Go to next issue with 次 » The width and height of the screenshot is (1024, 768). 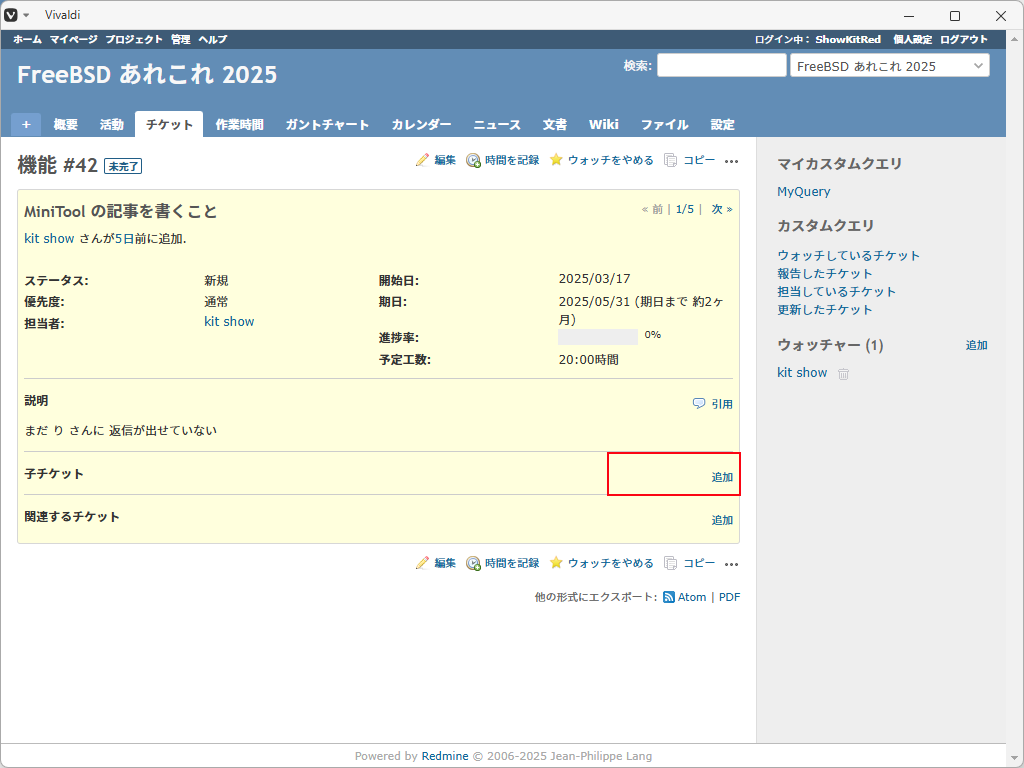coord(722,209)
